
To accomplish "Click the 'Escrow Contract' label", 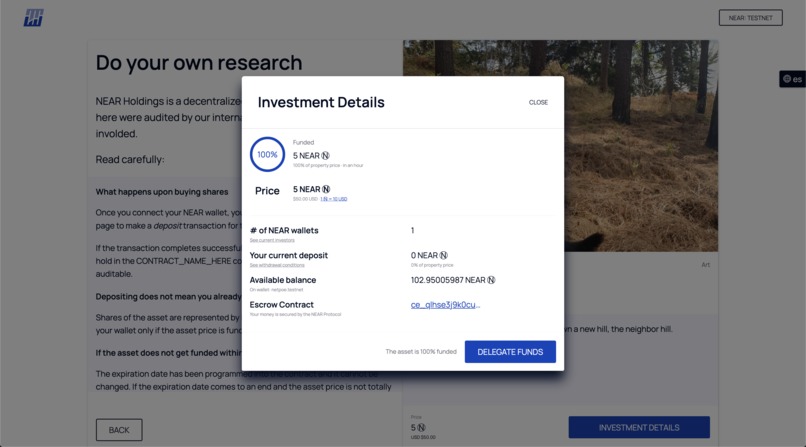I will 281,305.
